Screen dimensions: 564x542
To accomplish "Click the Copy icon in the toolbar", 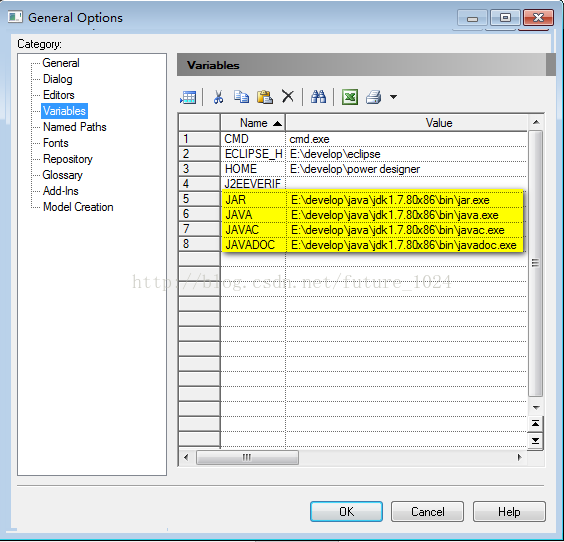I will click(x=241, y=97).
